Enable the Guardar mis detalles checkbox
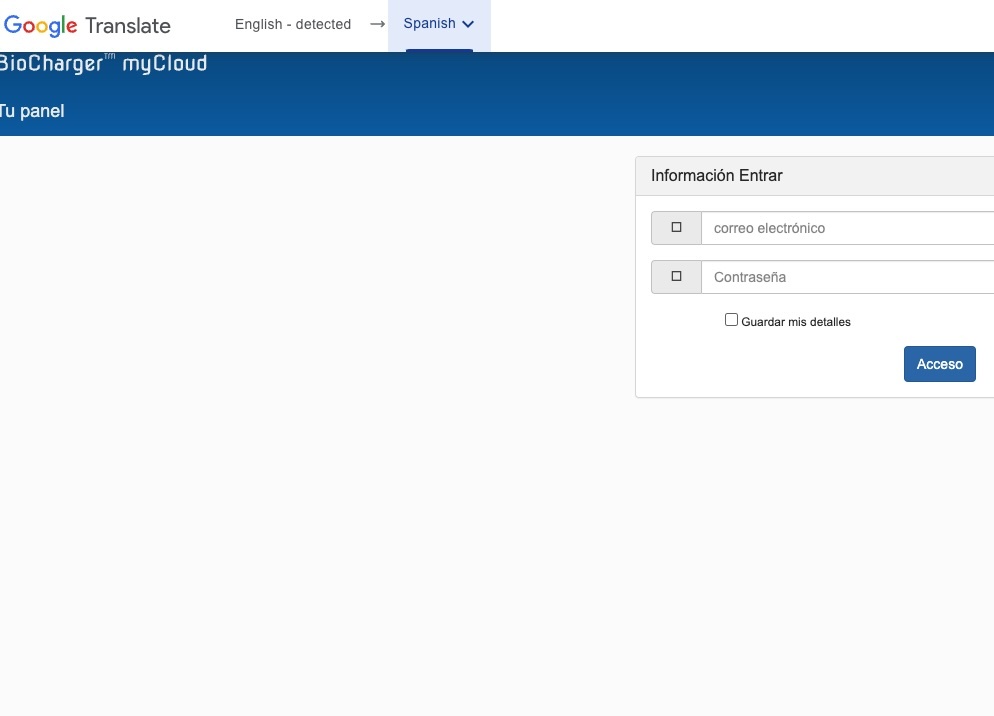994x716 pixels. coord(731,320)
